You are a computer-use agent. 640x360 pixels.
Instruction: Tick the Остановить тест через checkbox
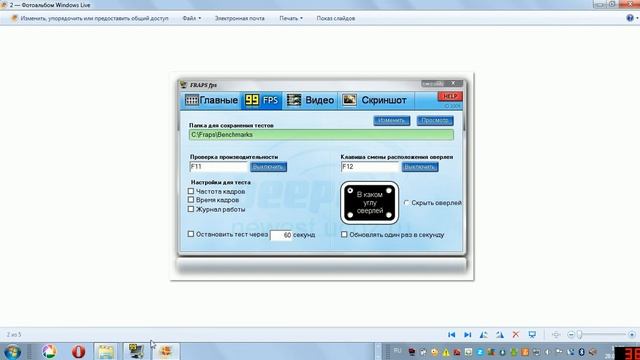coord(191,234)
